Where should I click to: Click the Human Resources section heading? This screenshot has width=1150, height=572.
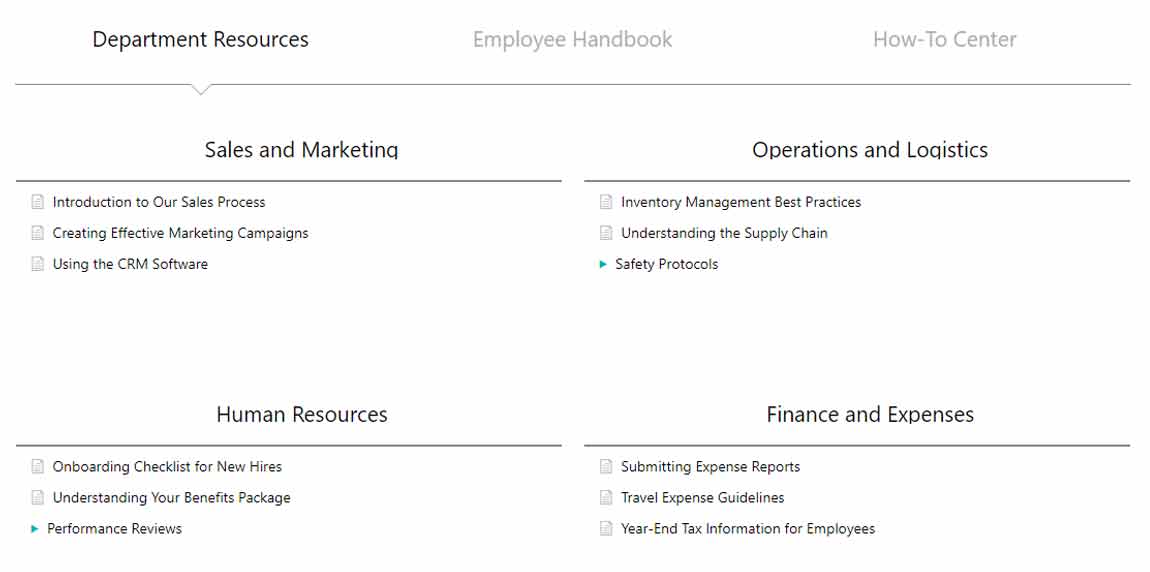[x=301, y=415]
